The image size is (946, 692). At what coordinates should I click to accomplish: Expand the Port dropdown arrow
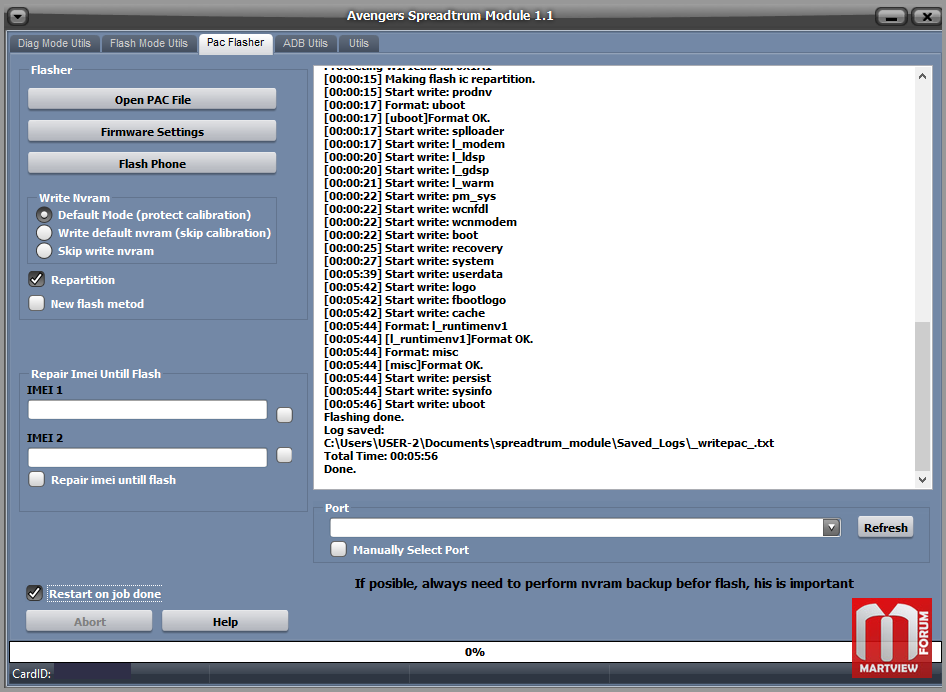pos(831,528)
